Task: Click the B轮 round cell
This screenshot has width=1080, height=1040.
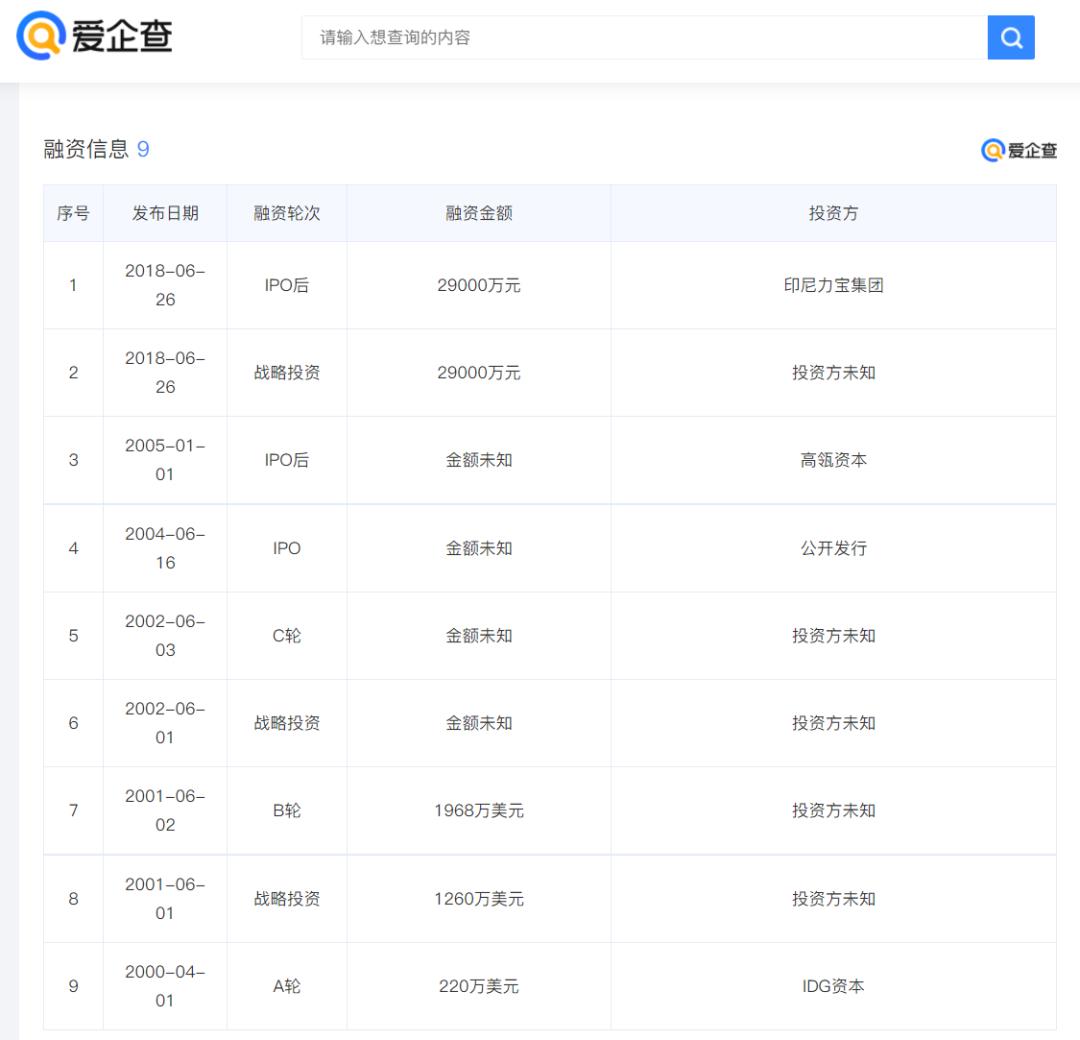Action: 287,811
